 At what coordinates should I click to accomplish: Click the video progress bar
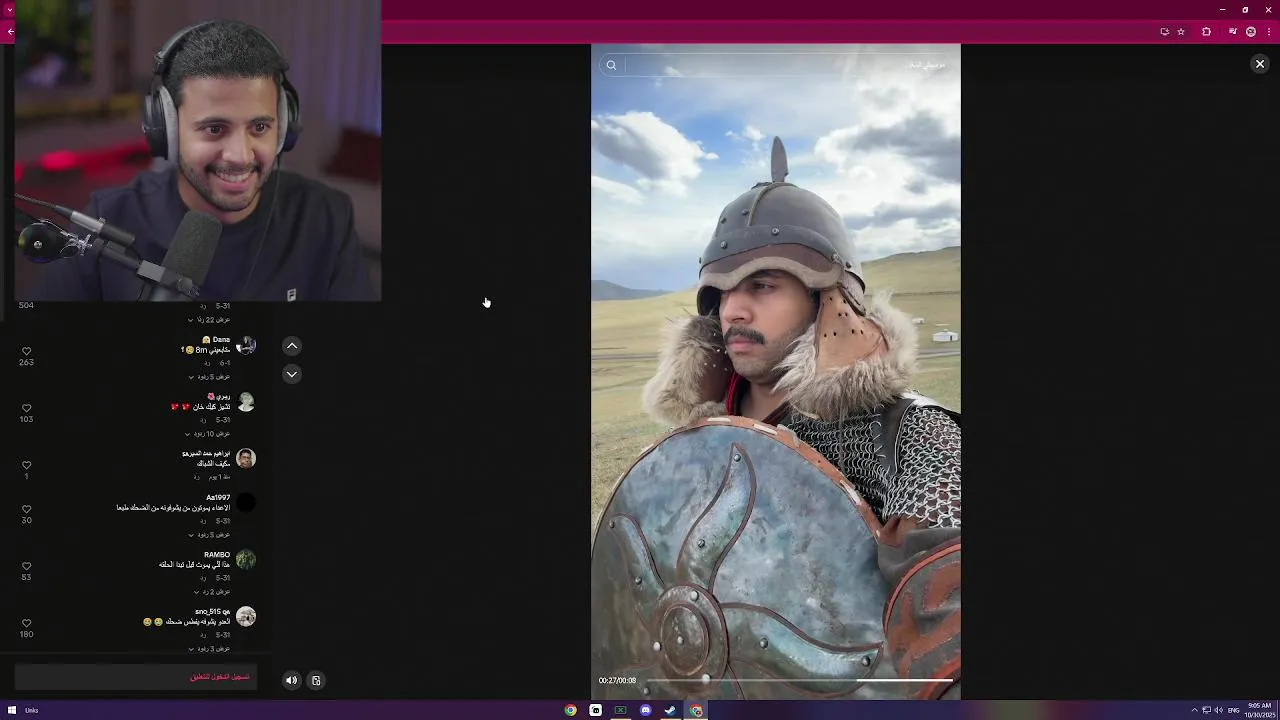(800, 680)
